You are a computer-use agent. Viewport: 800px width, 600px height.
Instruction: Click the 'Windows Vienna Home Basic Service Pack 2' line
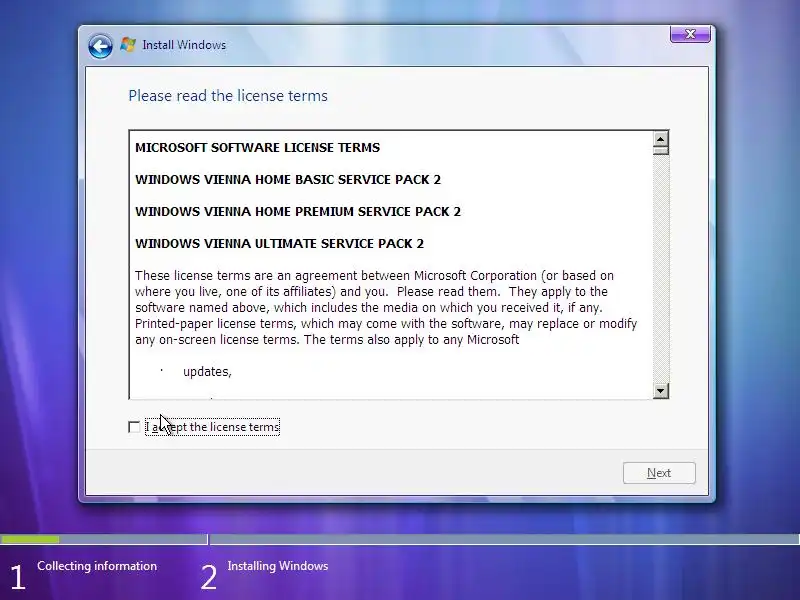point(288,180)
